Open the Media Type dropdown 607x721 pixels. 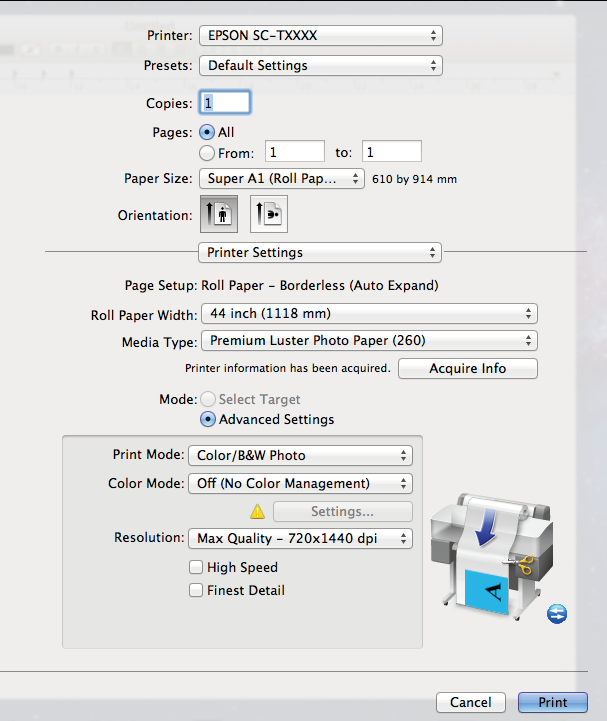click(370, 341)
